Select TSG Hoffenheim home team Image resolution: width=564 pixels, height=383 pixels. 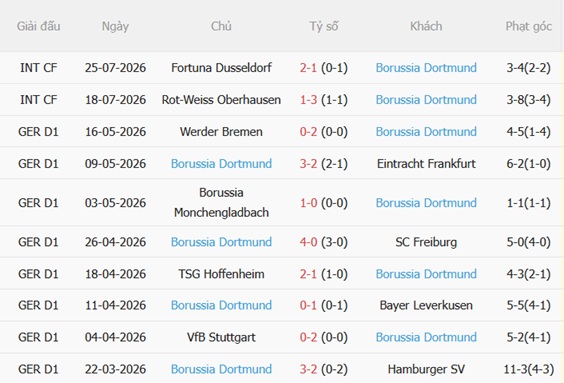click(221, 274)
